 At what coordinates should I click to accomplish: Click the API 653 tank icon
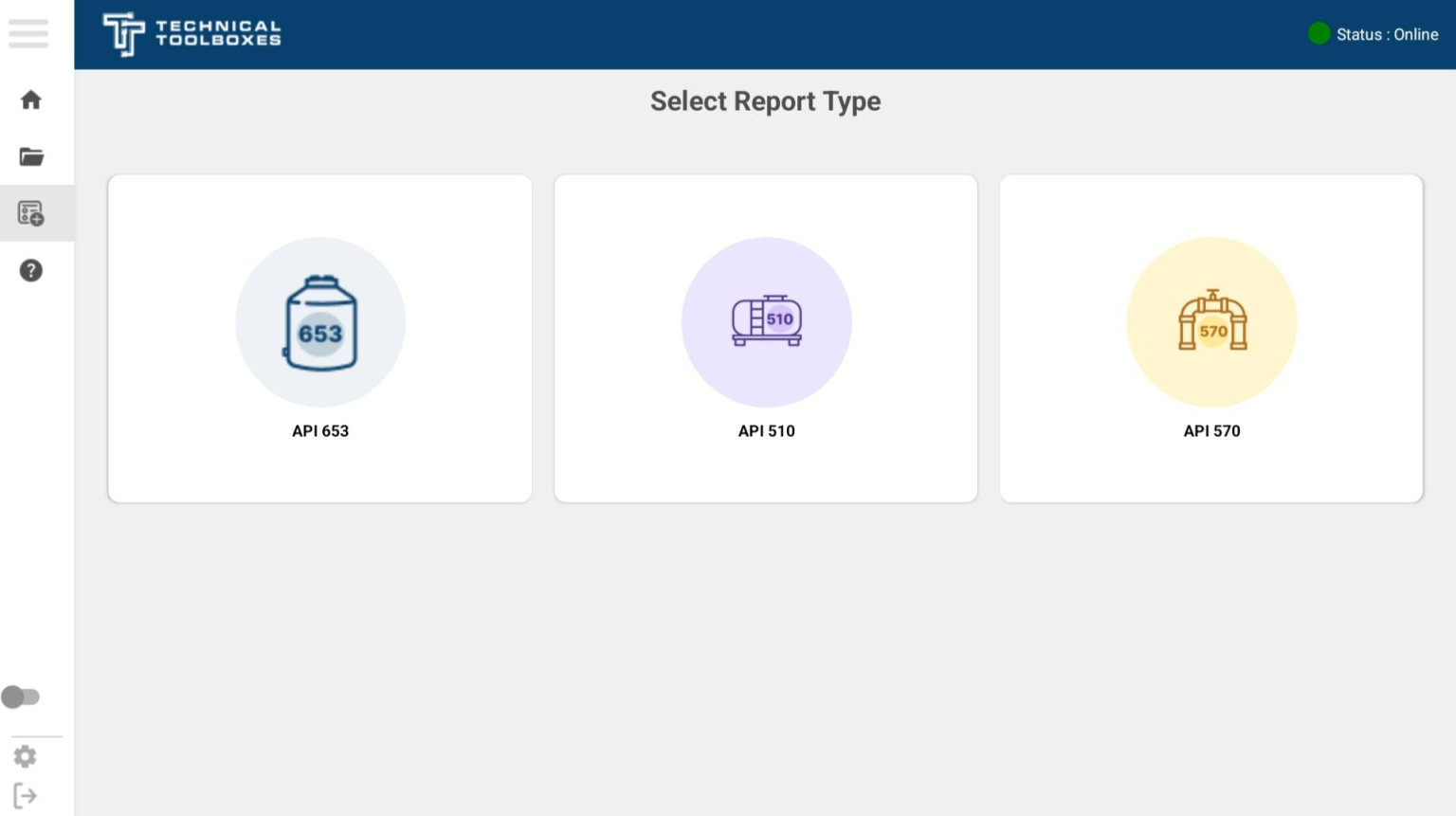pyautogui.click(x=319, y=322)
